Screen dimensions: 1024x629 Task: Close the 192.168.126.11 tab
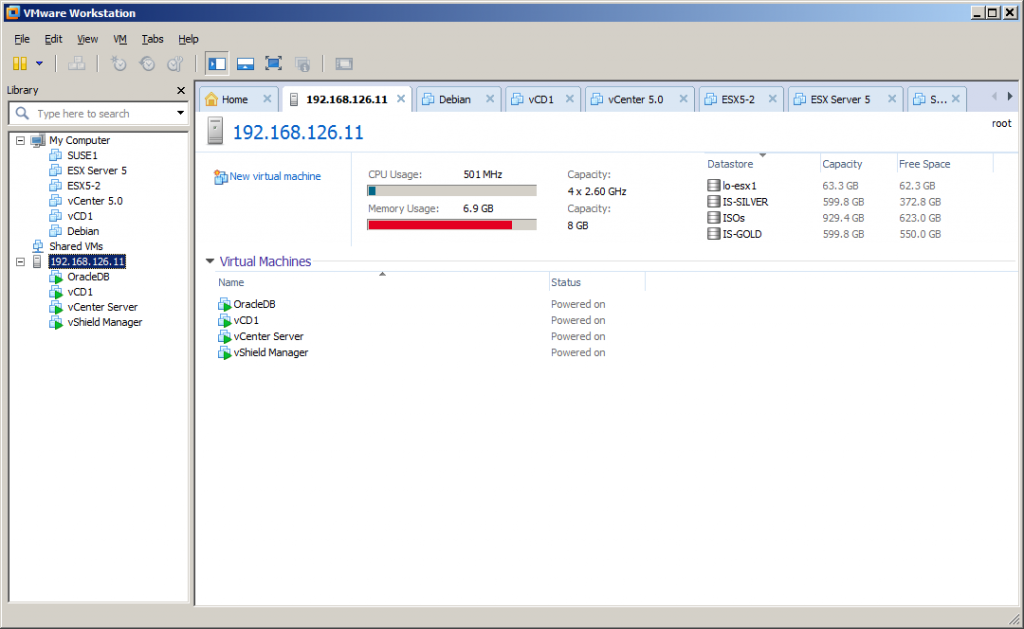click(401, 99)
